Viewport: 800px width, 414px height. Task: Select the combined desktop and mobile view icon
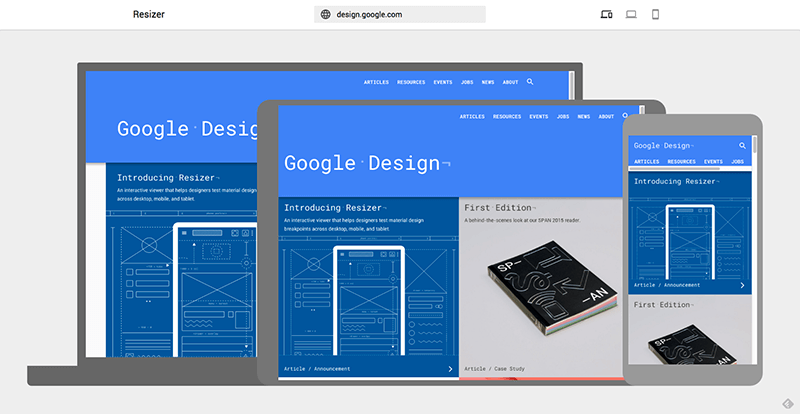(606, 14)
